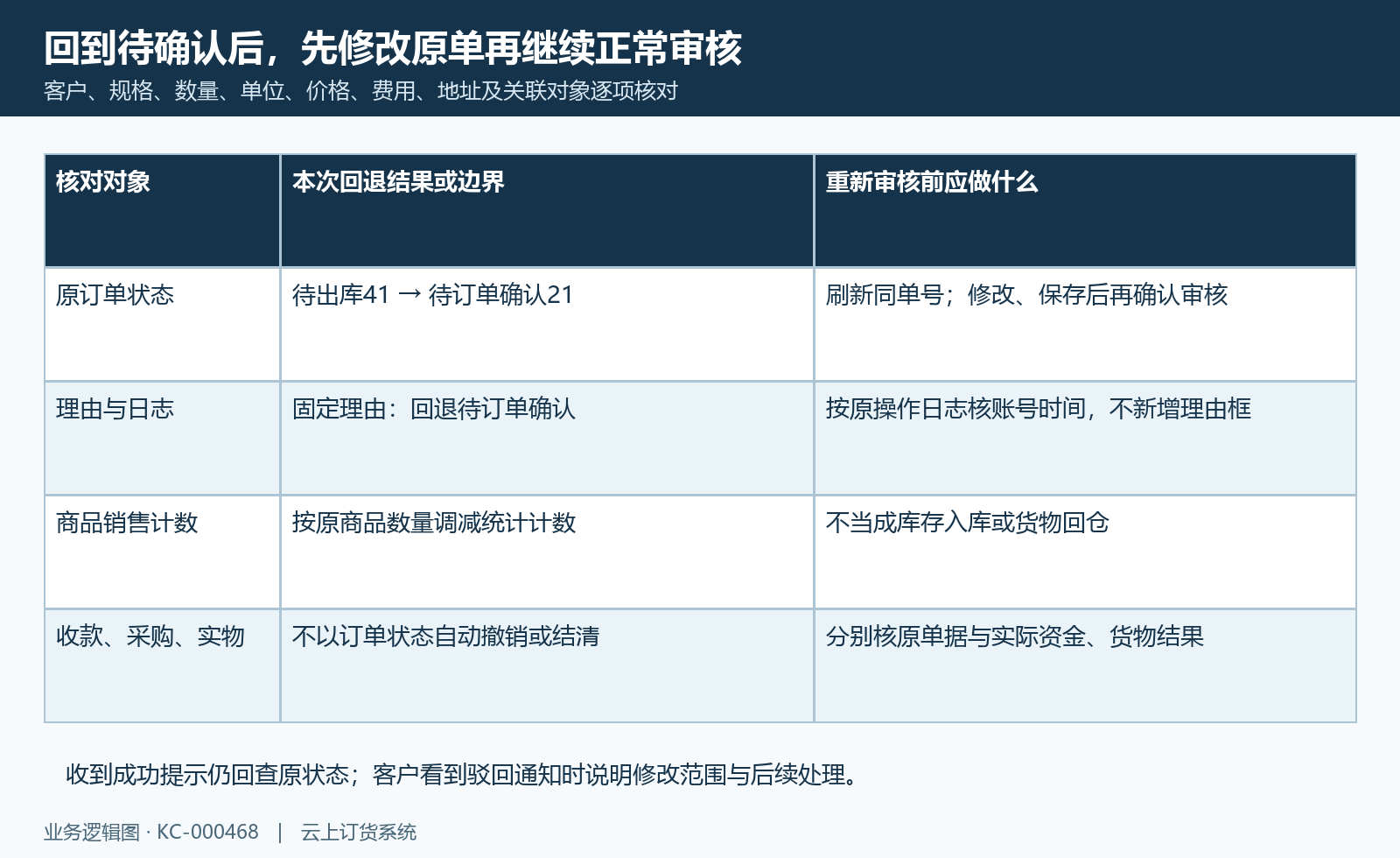Click the 核对对象 column header

163,211
